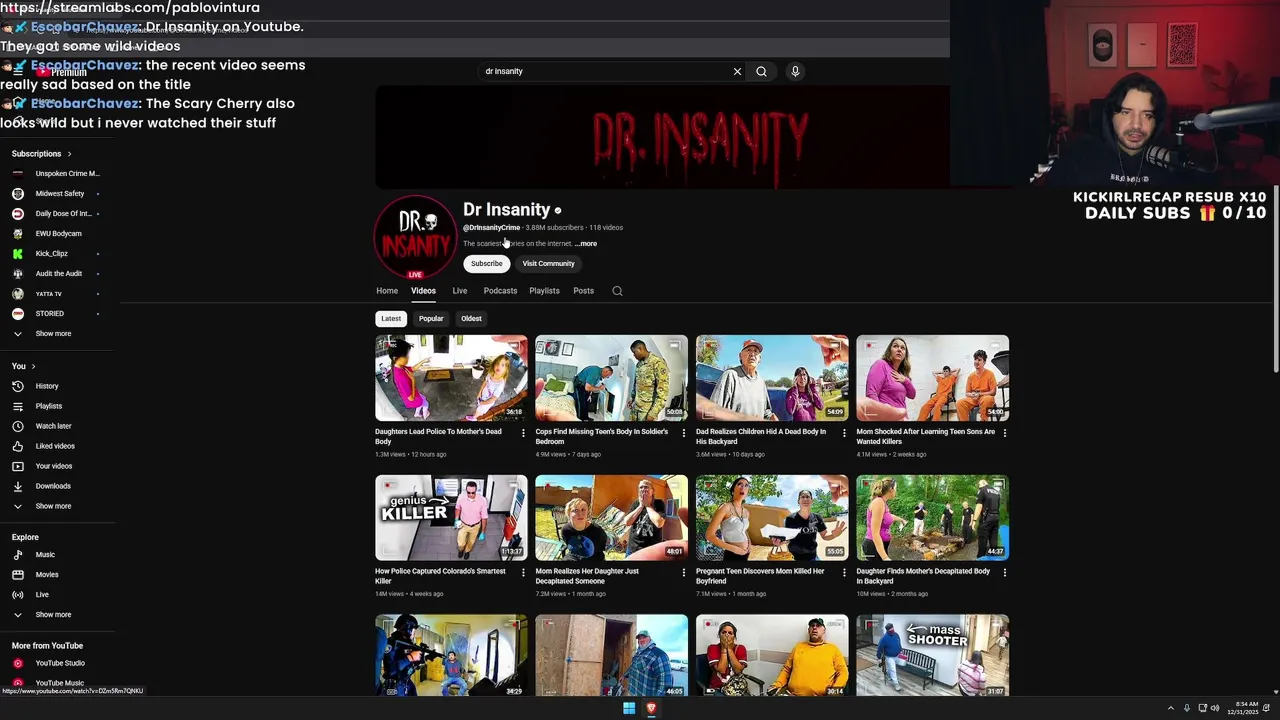Open Playlists in the left sidebar

coord(49,406)
